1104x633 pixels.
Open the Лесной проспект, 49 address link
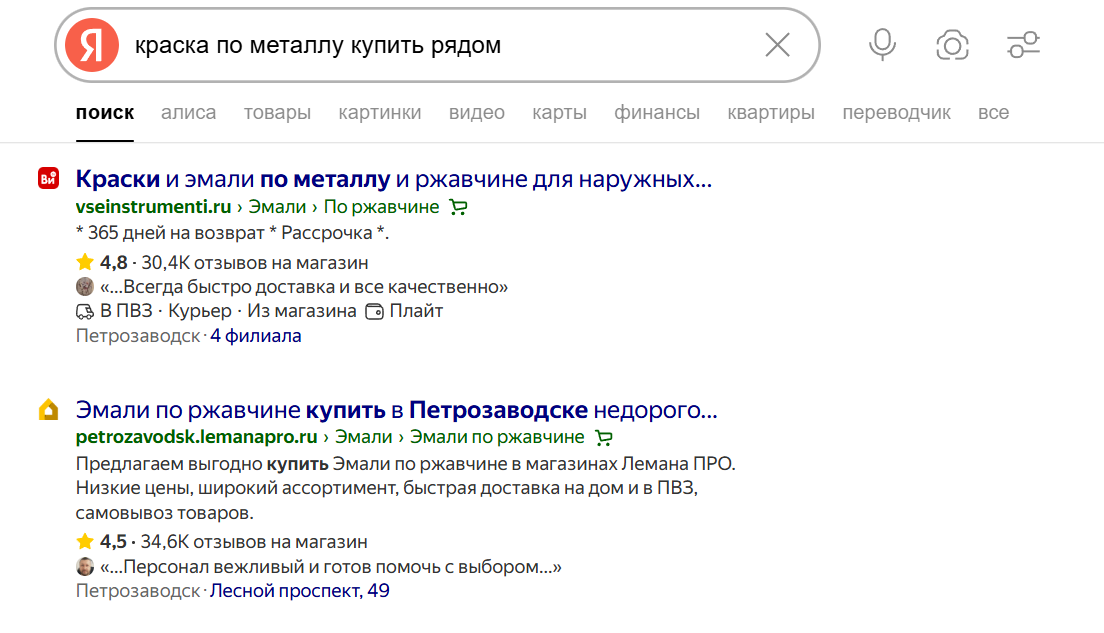click(299, 591)
